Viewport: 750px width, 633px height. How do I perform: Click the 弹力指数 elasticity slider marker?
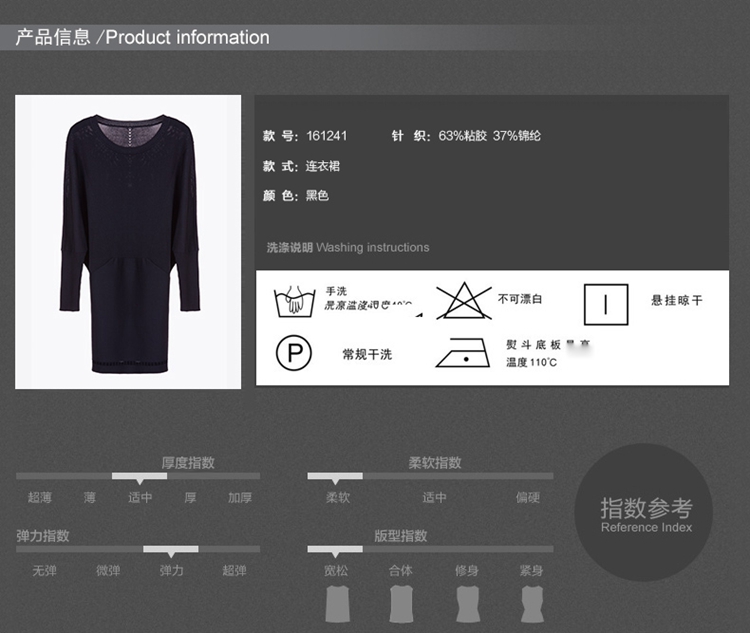(x=170, y=550)
